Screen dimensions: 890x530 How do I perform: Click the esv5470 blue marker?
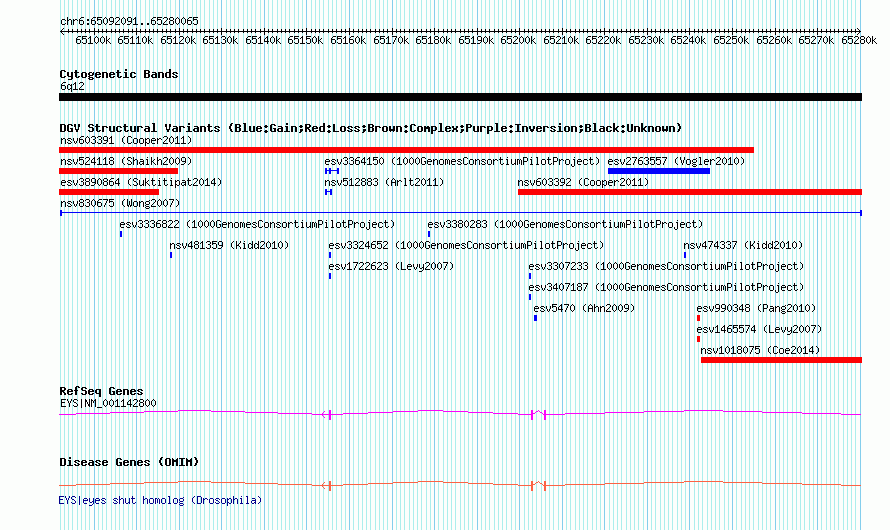(x=535, y=318)
